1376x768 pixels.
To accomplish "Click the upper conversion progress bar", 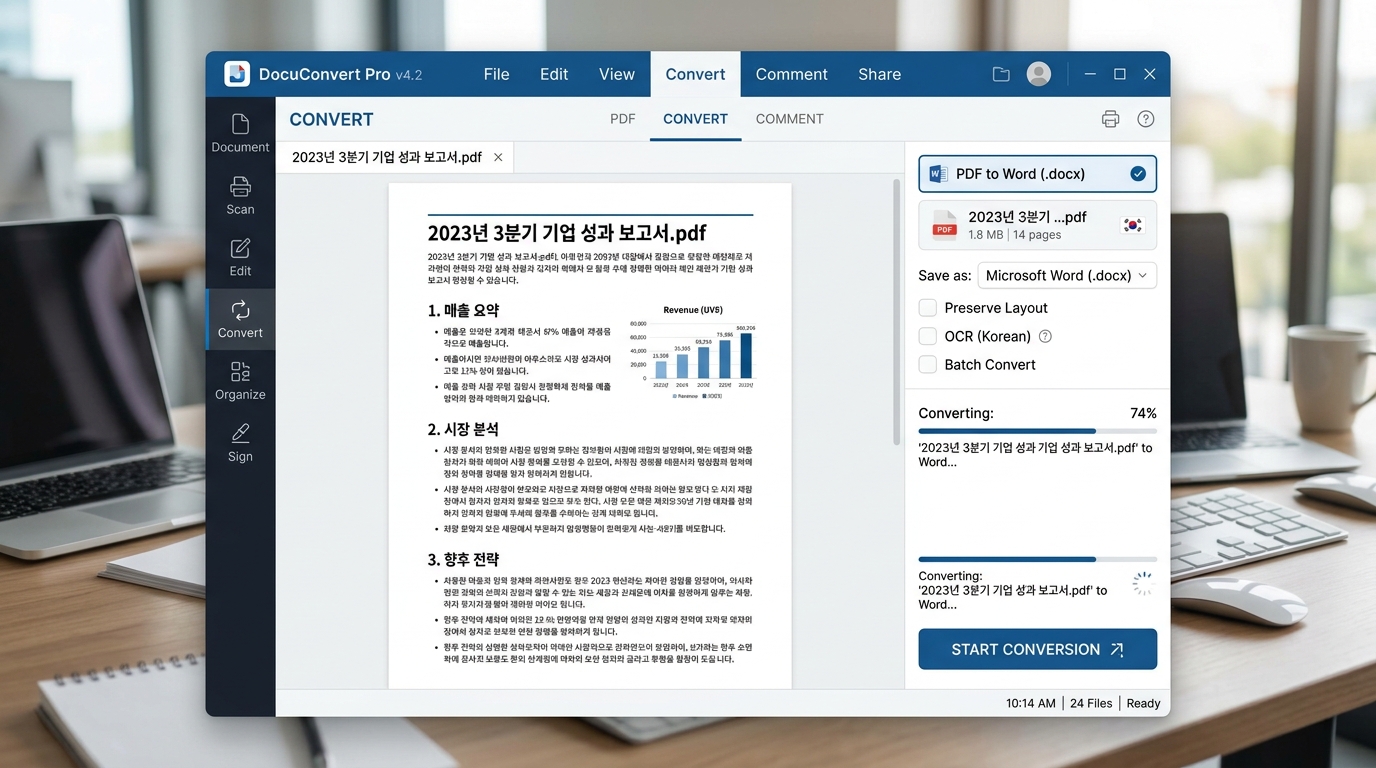I will (x=1038, y=431).
